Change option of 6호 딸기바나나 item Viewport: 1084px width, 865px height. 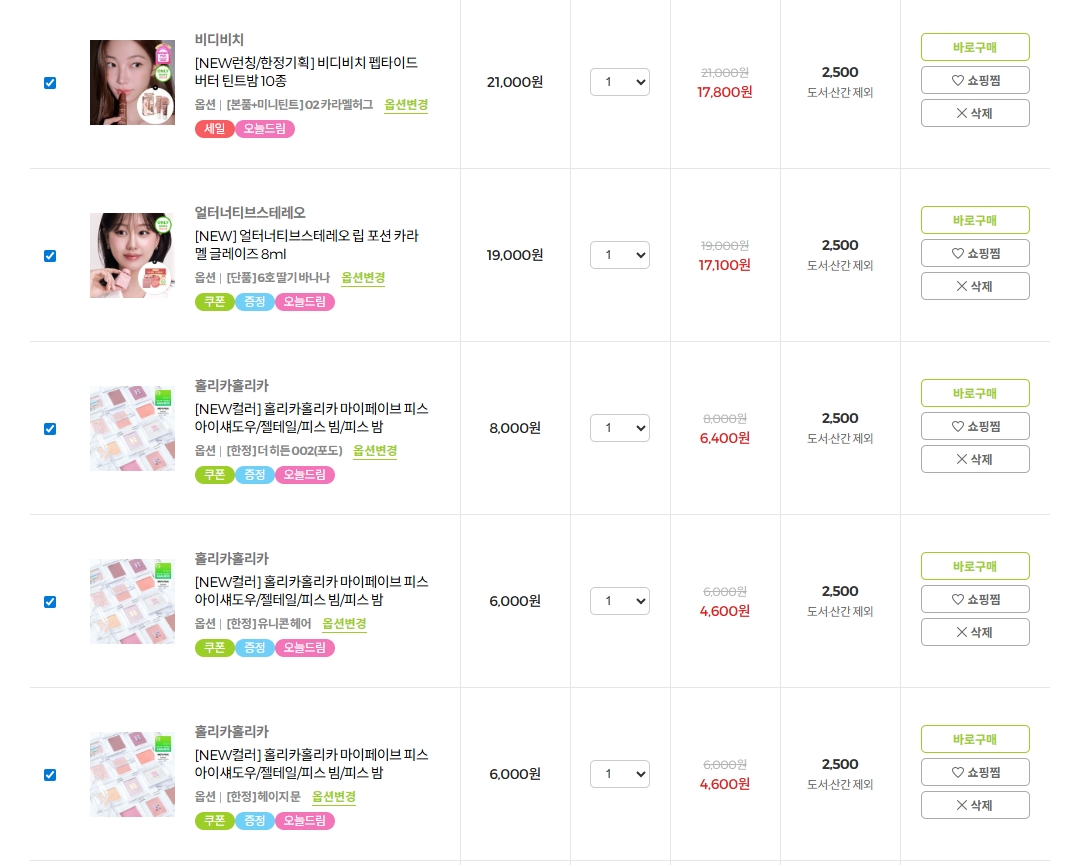click(x=363, y=278)
